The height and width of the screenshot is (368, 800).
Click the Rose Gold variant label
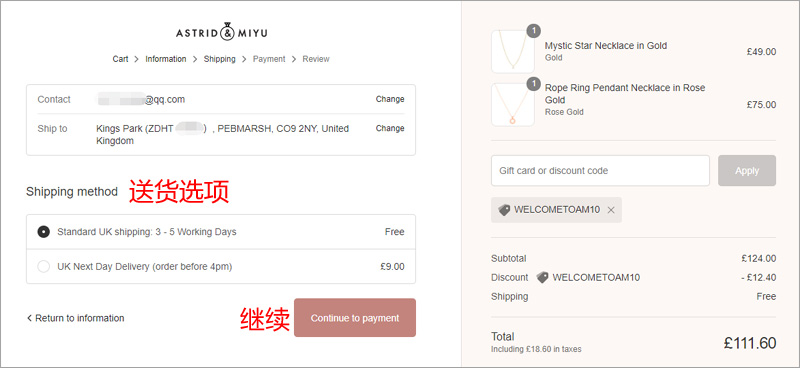coord(564,112)
